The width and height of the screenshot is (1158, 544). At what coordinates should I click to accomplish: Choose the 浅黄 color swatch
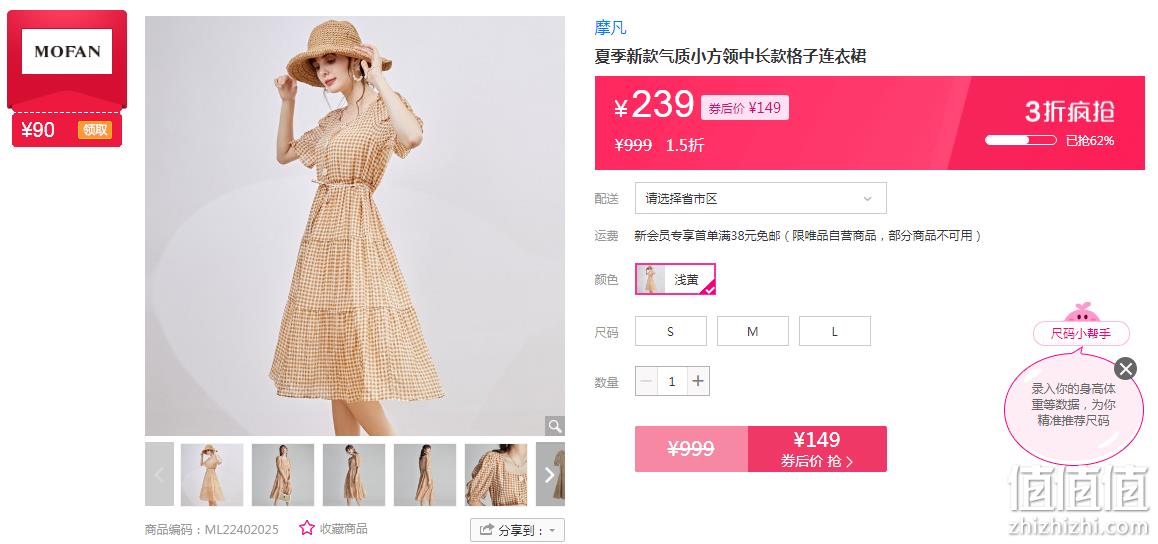pos(675,279)
